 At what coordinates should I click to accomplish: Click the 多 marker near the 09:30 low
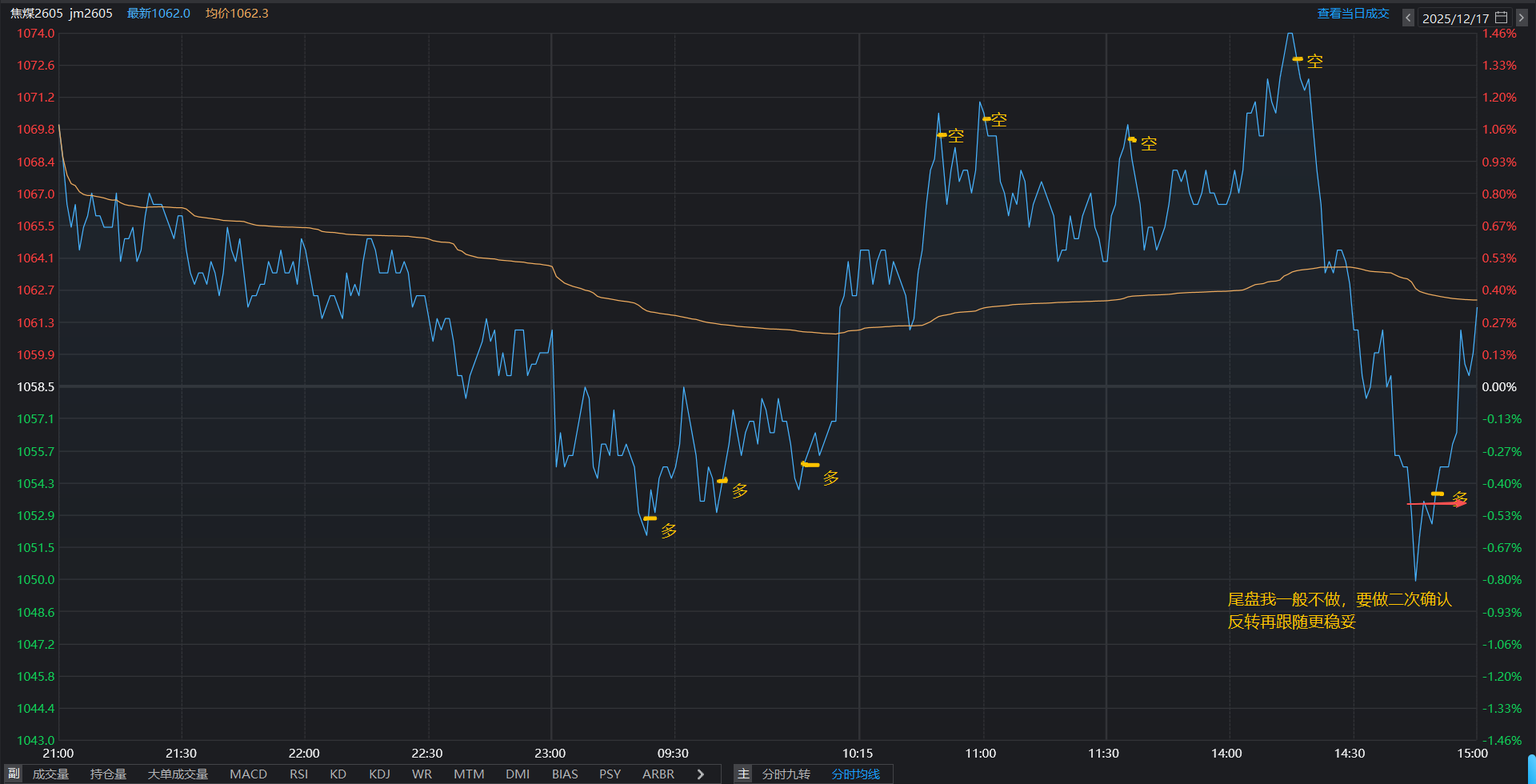click(x=669, y=530)
